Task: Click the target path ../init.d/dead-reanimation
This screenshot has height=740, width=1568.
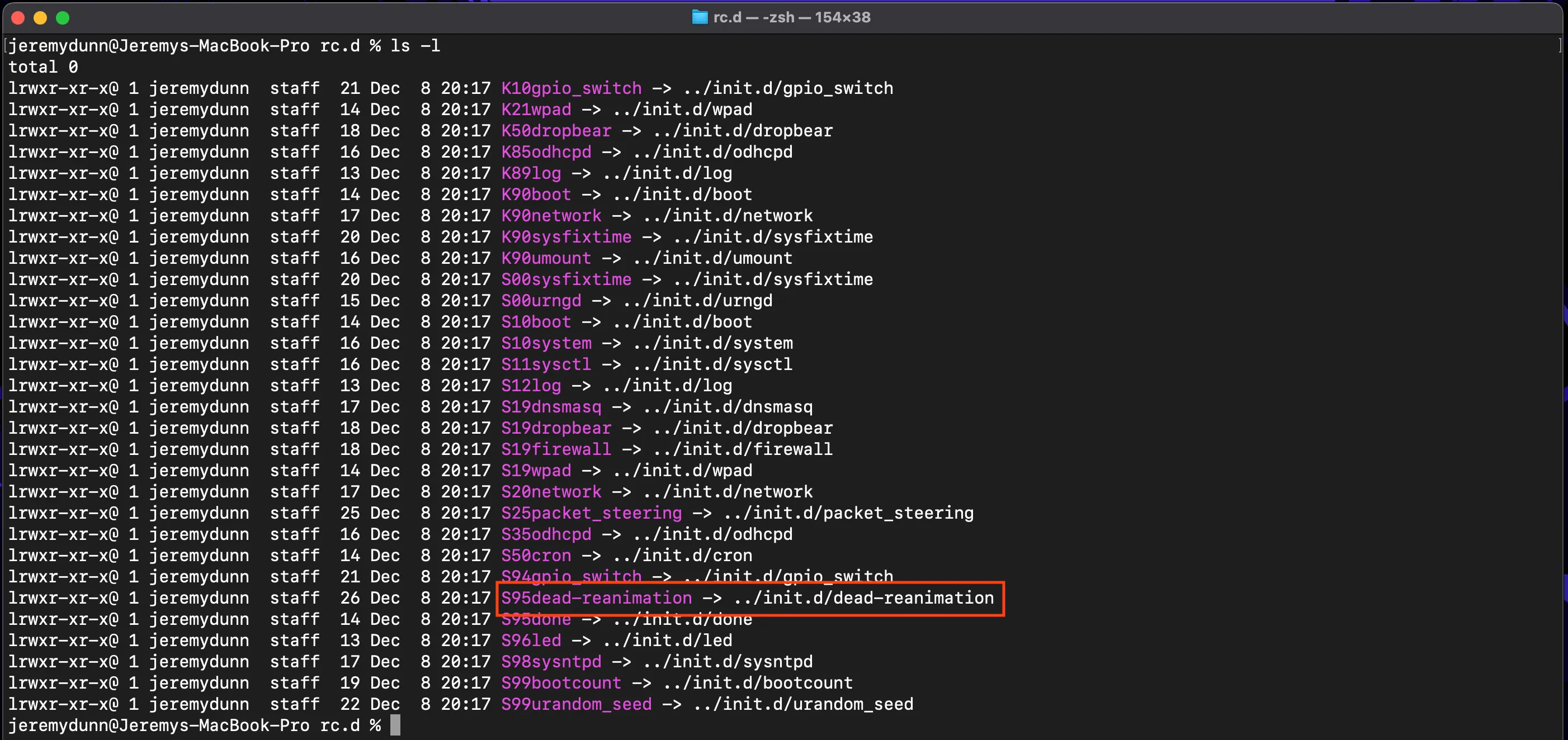Action: pos(864,598)
